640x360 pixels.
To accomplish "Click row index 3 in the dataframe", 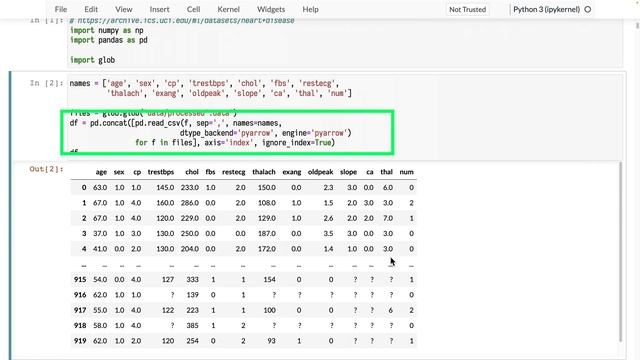I will coord(84,233).
